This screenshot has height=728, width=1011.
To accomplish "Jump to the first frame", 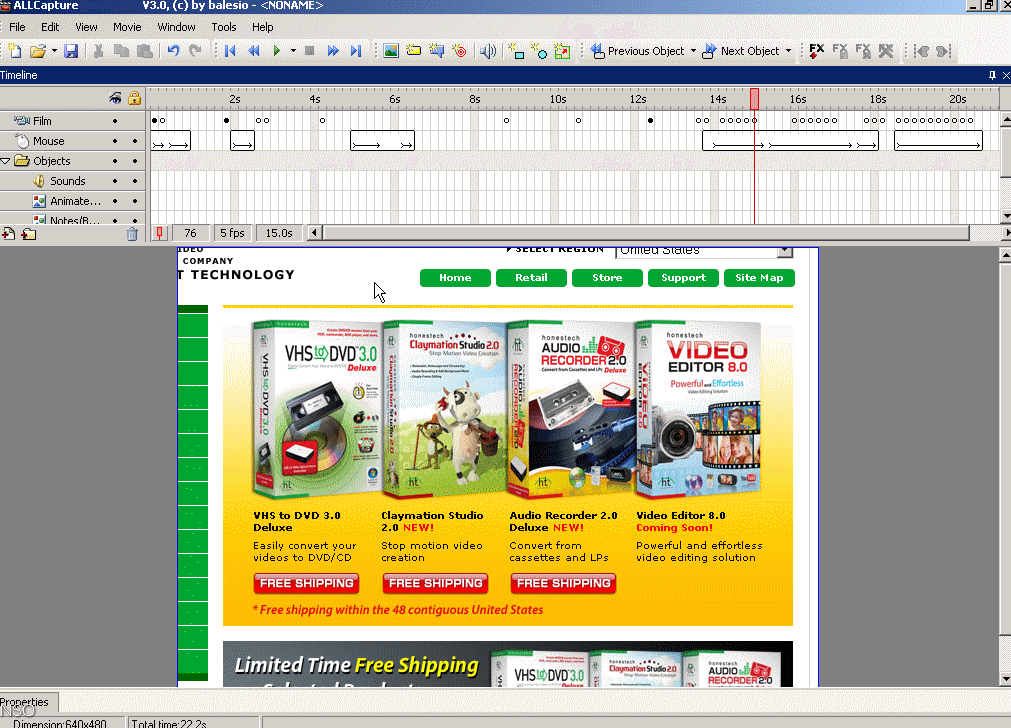I will pyautogui.click(x=230, y=51).
